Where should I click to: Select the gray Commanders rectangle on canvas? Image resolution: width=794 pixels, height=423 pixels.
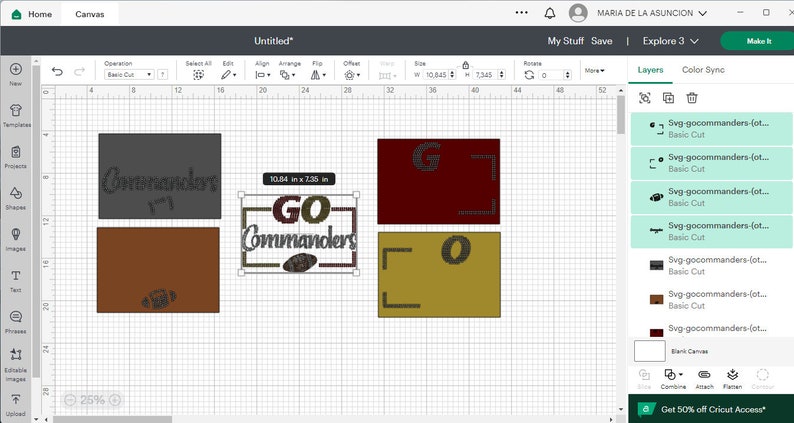pos(160,176)
